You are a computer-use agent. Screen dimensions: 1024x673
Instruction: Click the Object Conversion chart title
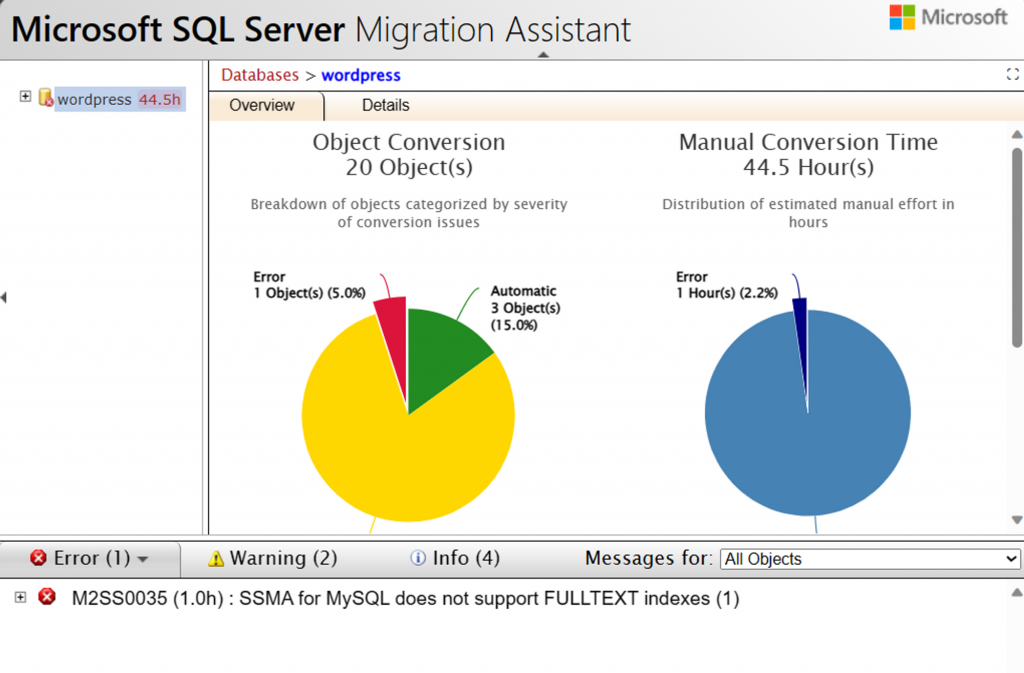tap(409, 142)
